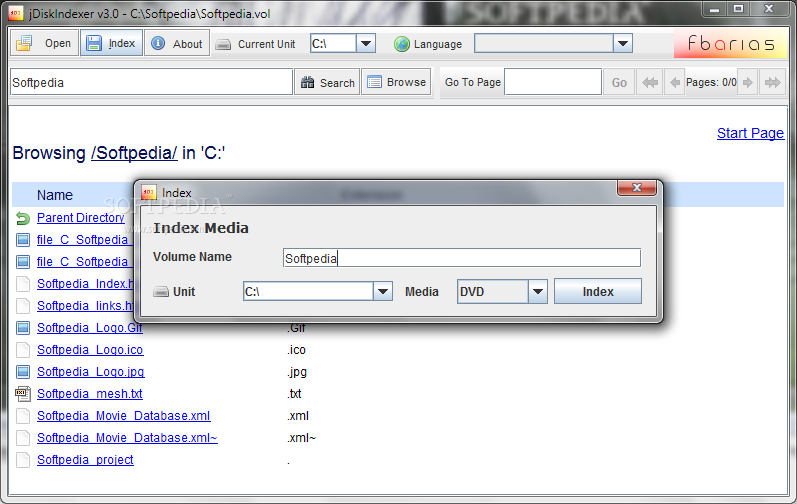Click the .ico extension text
This screenshot has width=797, height=504.
[x=296, y=350]
